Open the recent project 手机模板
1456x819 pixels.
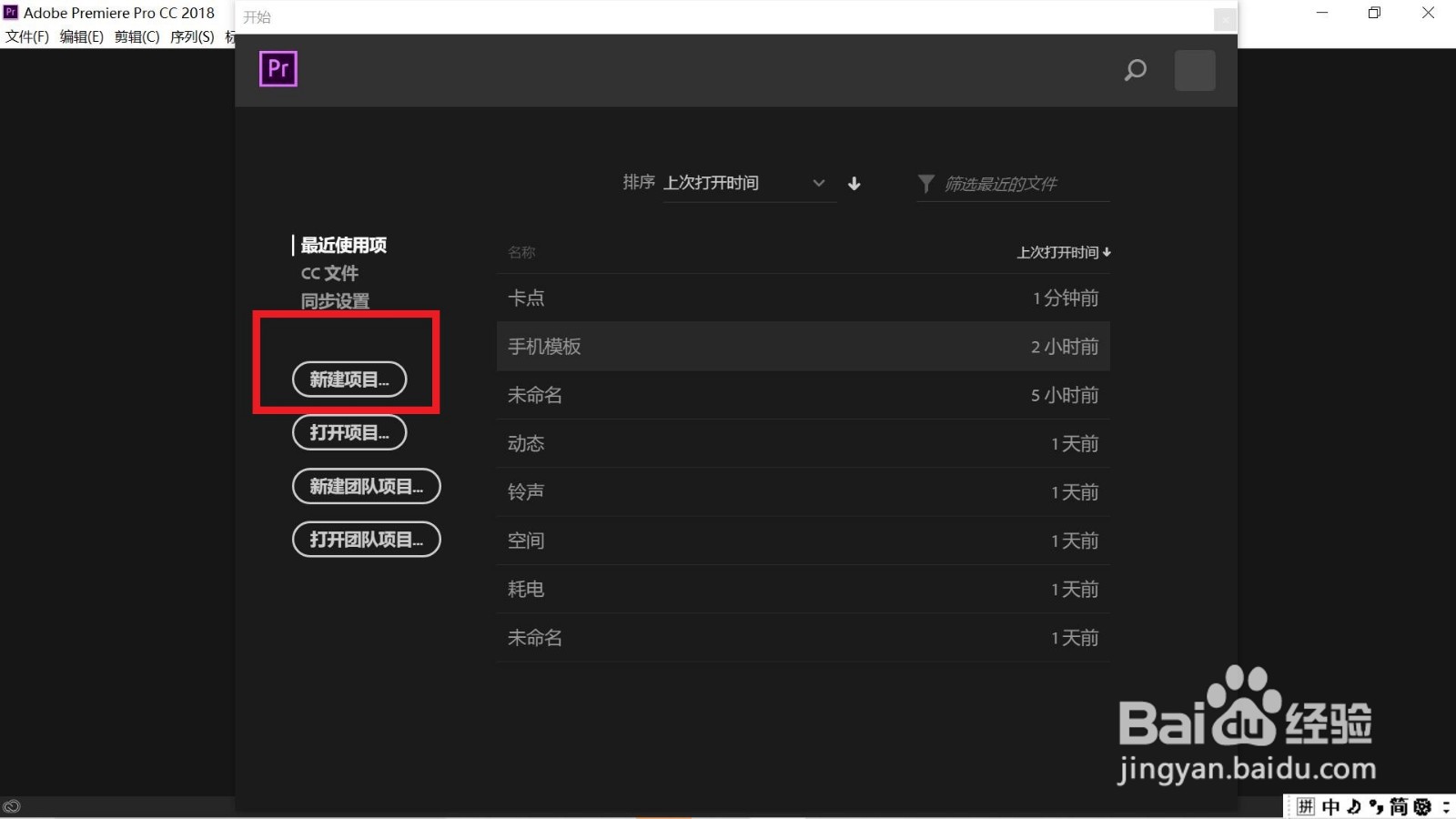pos(804,346)
